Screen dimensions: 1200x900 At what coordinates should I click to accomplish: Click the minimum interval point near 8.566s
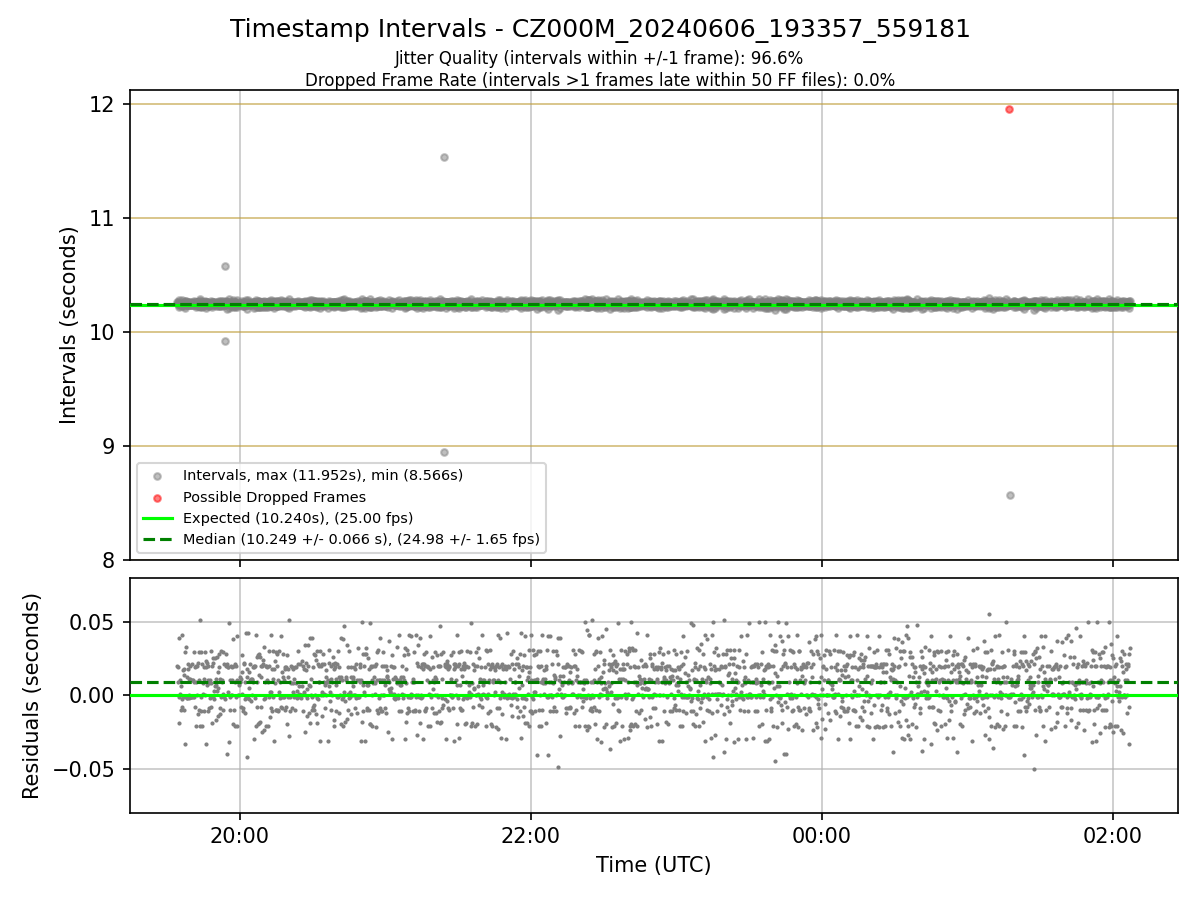coord(1010,495)
